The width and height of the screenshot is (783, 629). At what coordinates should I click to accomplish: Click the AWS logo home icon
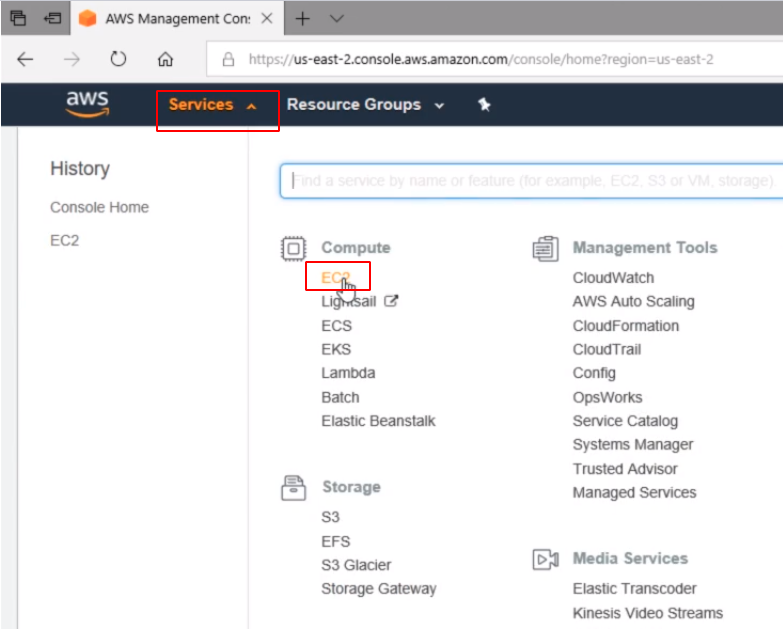coord(87,104)
